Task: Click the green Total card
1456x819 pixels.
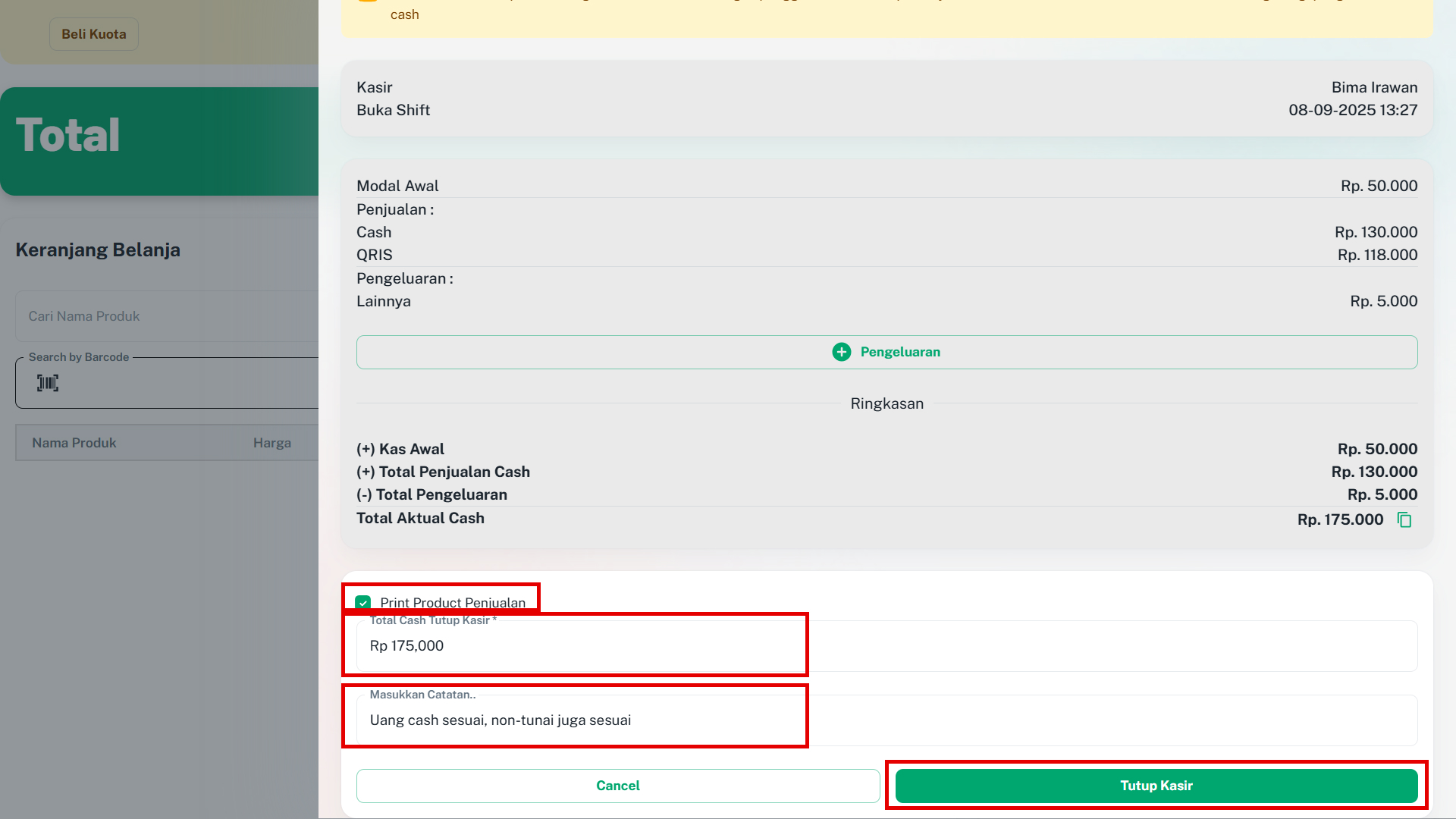Action: click(x=159, y=141)
